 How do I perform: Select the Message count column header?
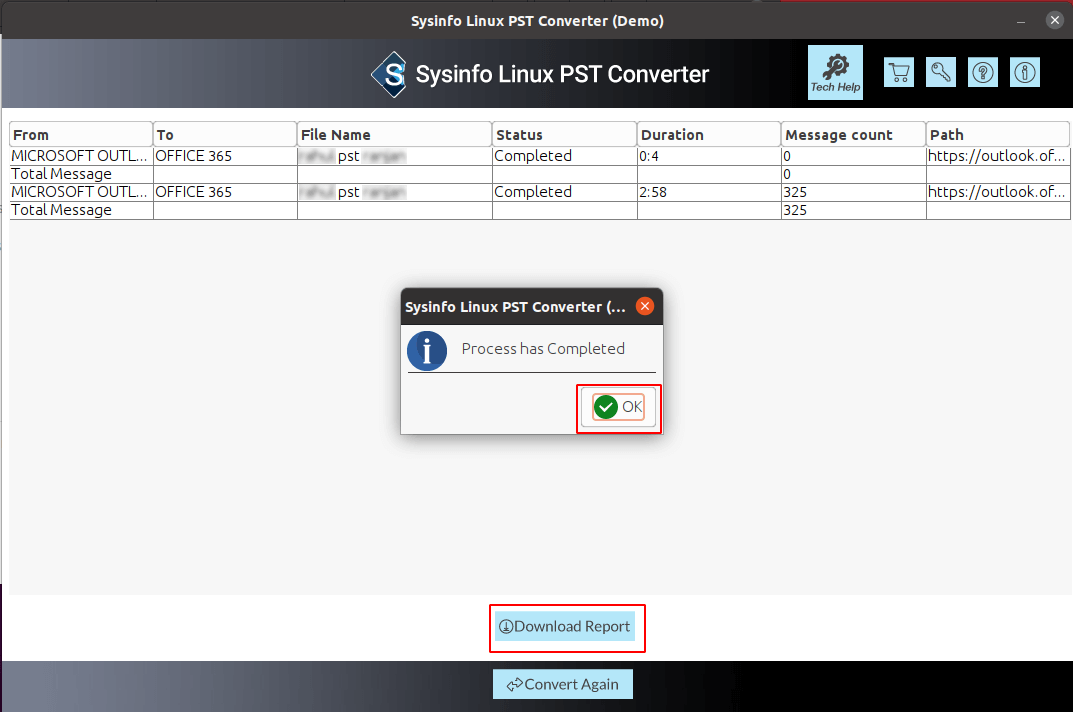pyautogui.click(x=853, y=134)
